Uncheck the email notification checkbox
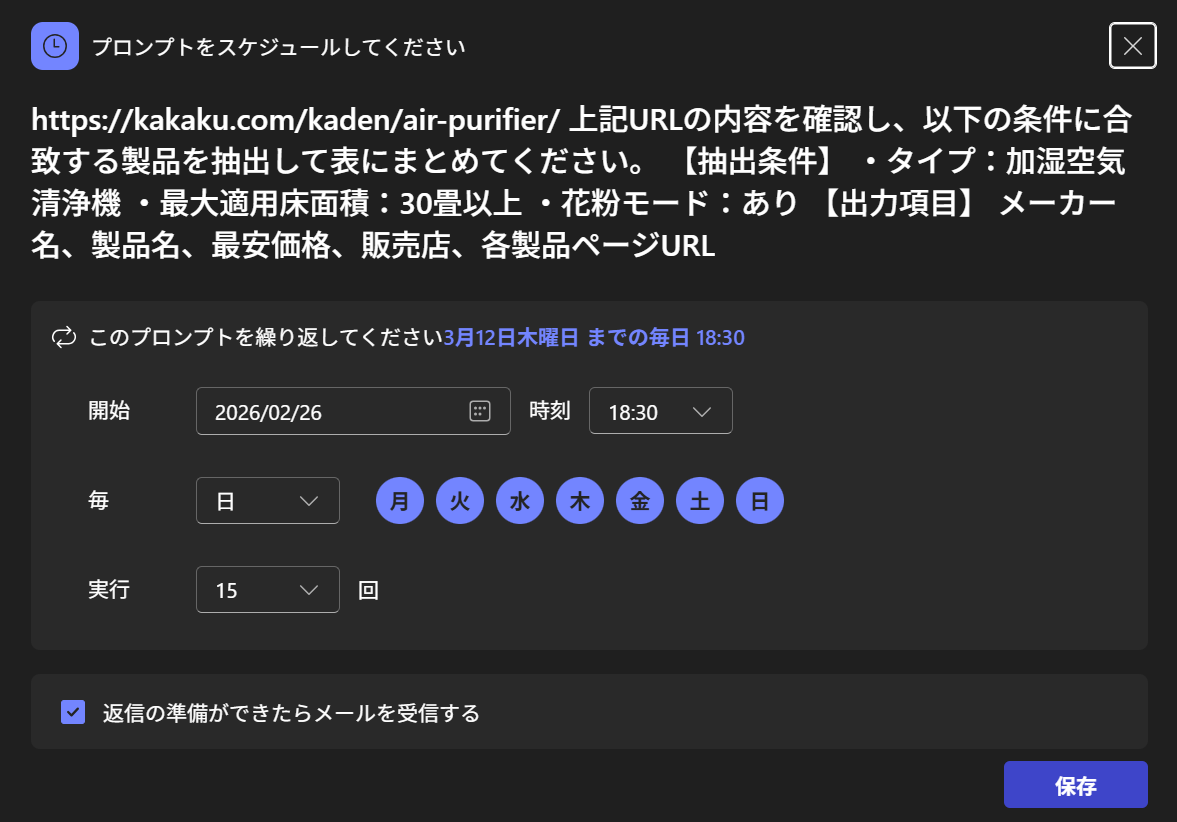This screenshot has height=822, width=1177. pyautogui.click(x=73, y=712)
